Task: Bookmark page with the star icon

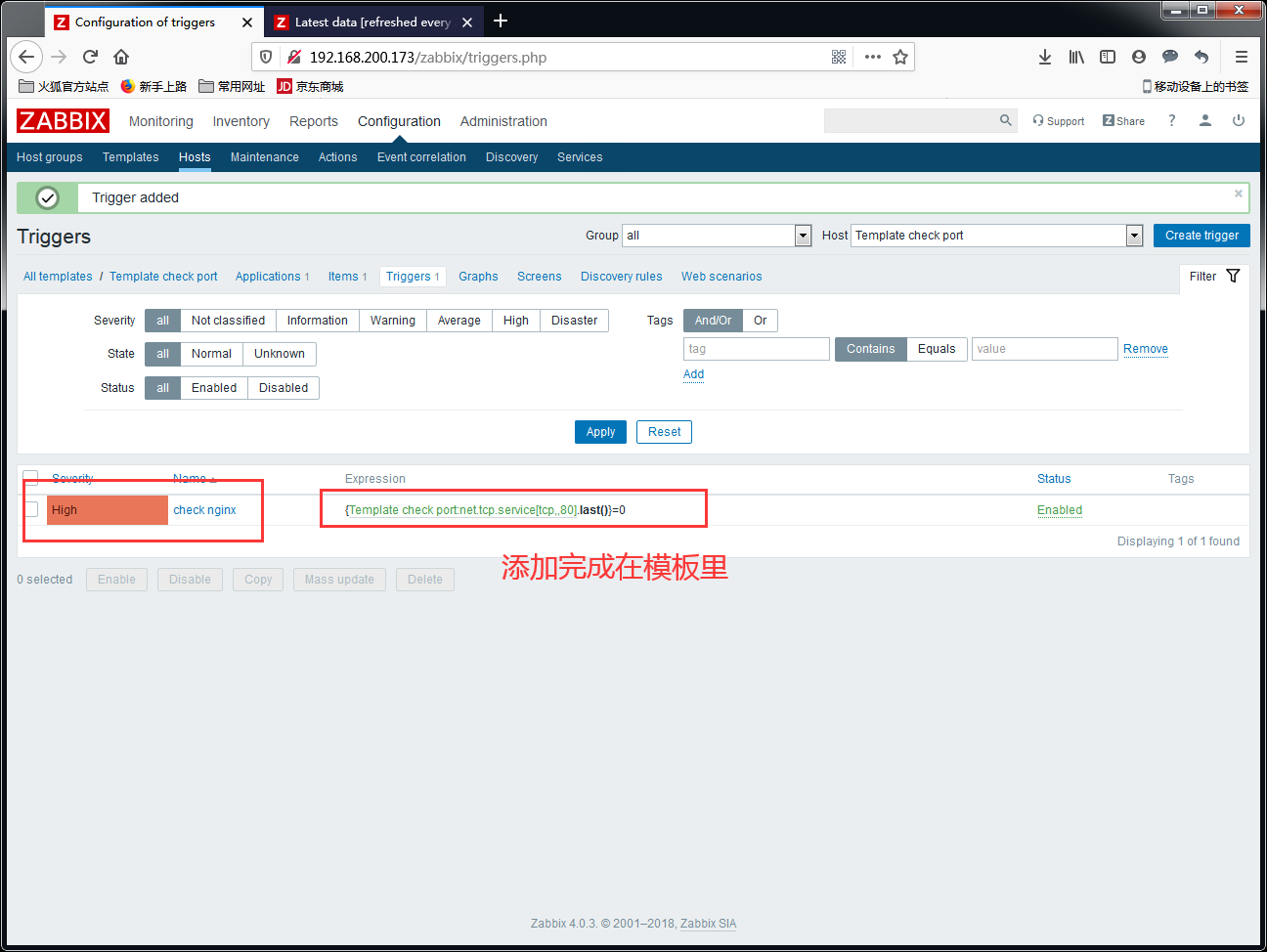Action: coord(900,57)
